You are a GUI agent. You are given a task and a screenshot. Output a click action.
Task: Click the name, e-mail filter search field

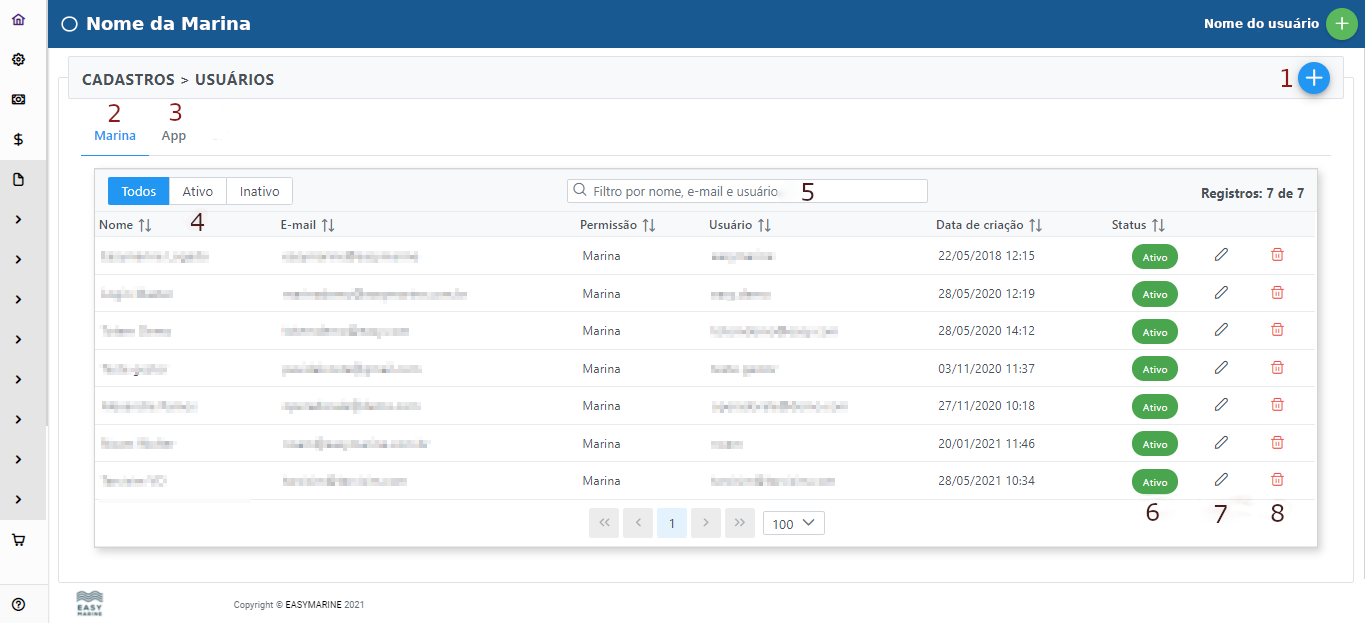tap(750, 191)
